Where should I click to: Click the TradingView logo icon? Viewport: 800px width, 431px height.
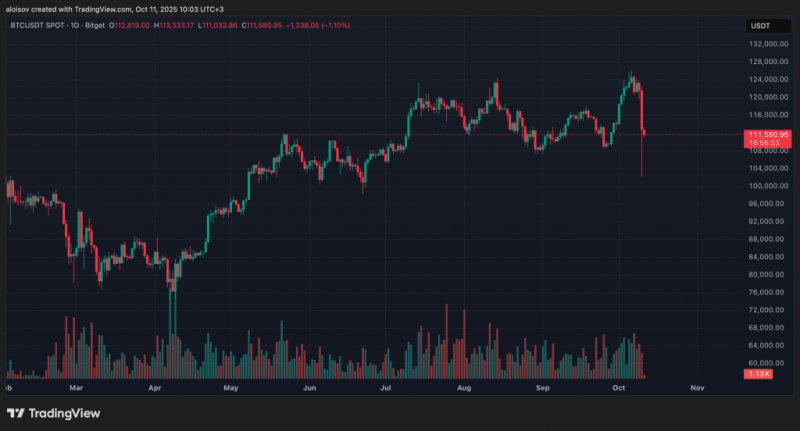click(x=15, y=413)
